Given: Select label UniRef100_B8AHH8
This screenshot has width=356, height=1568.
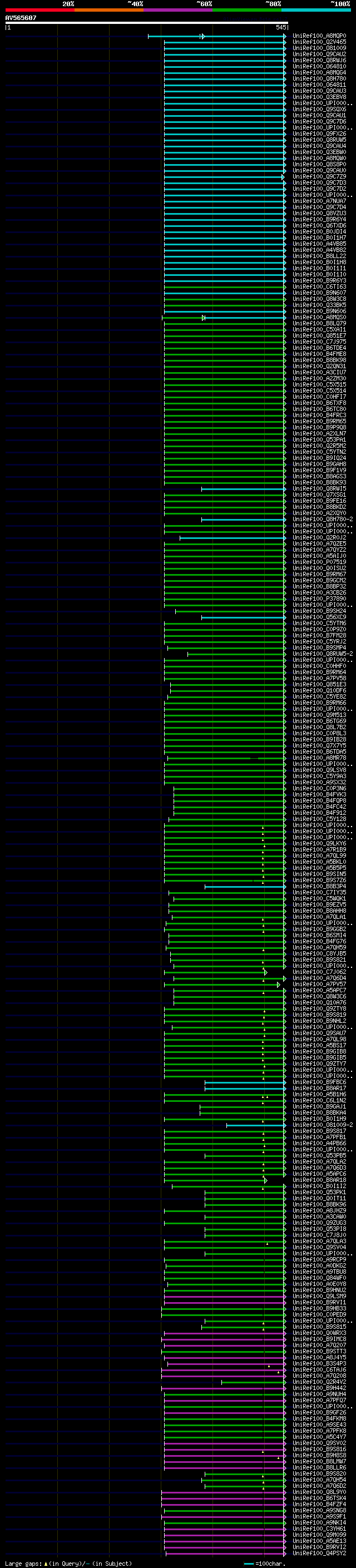Looking at the screenshot, I should [x=319, y=911].
